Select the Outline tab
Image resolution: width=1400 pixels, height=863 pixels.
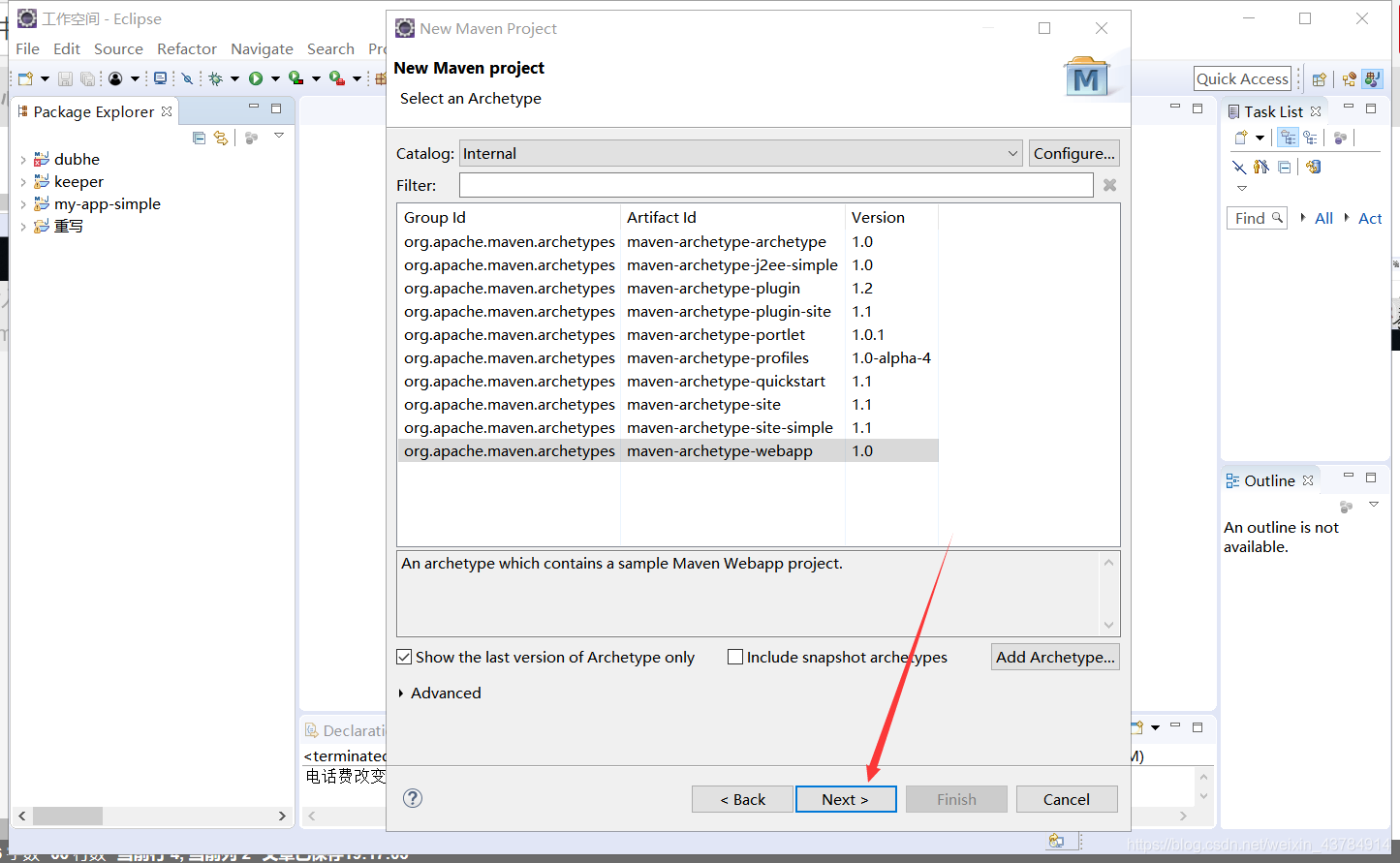coord(1269,480)
